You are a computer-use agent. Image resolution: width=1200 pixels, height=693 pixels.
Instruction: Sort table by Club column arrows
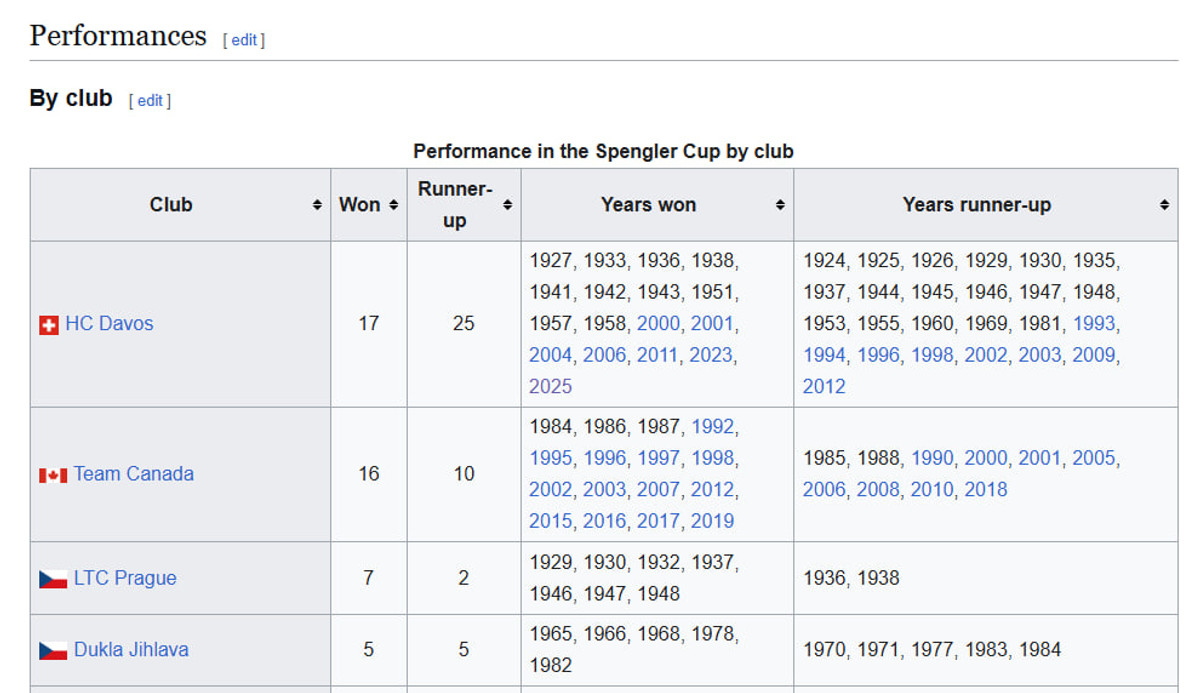click(317, 205)
